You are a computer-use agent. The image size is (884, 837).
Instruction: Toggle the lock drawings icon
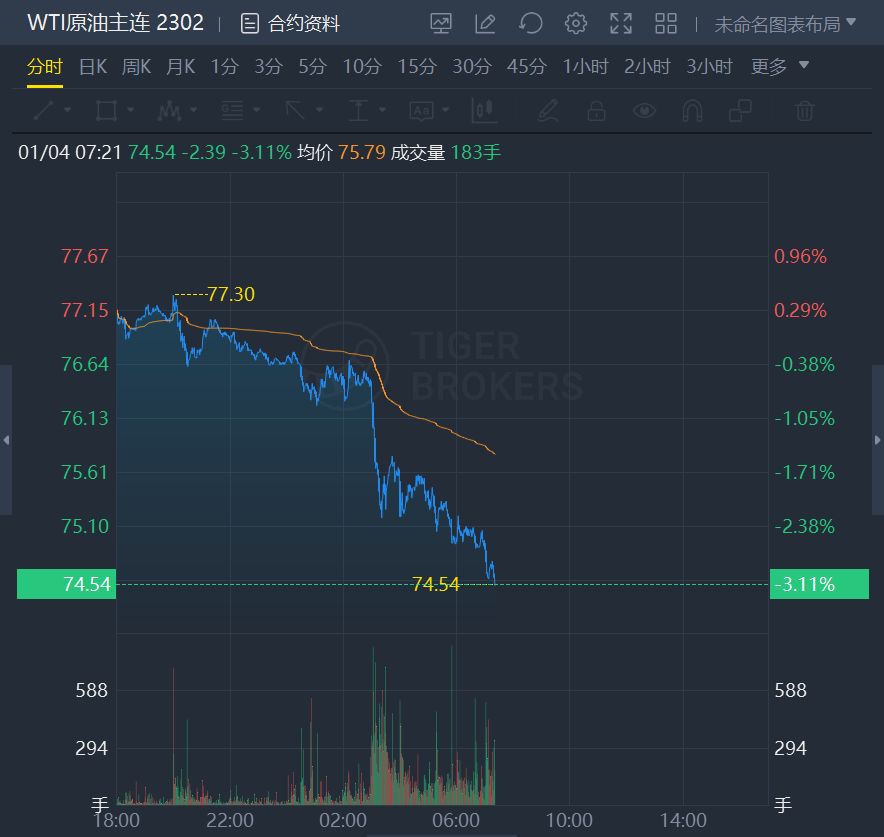click(x=596, y=110)
